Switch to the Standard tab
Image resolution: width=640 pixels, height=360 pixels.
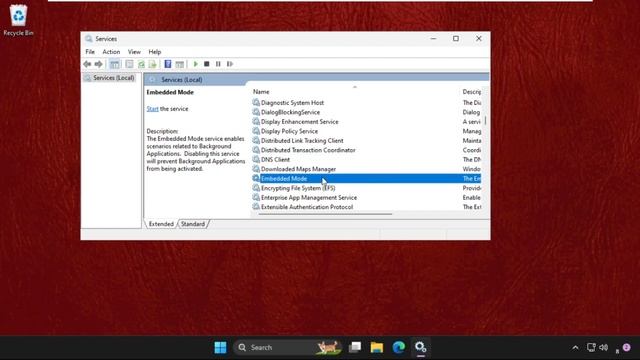coord(193,224)
